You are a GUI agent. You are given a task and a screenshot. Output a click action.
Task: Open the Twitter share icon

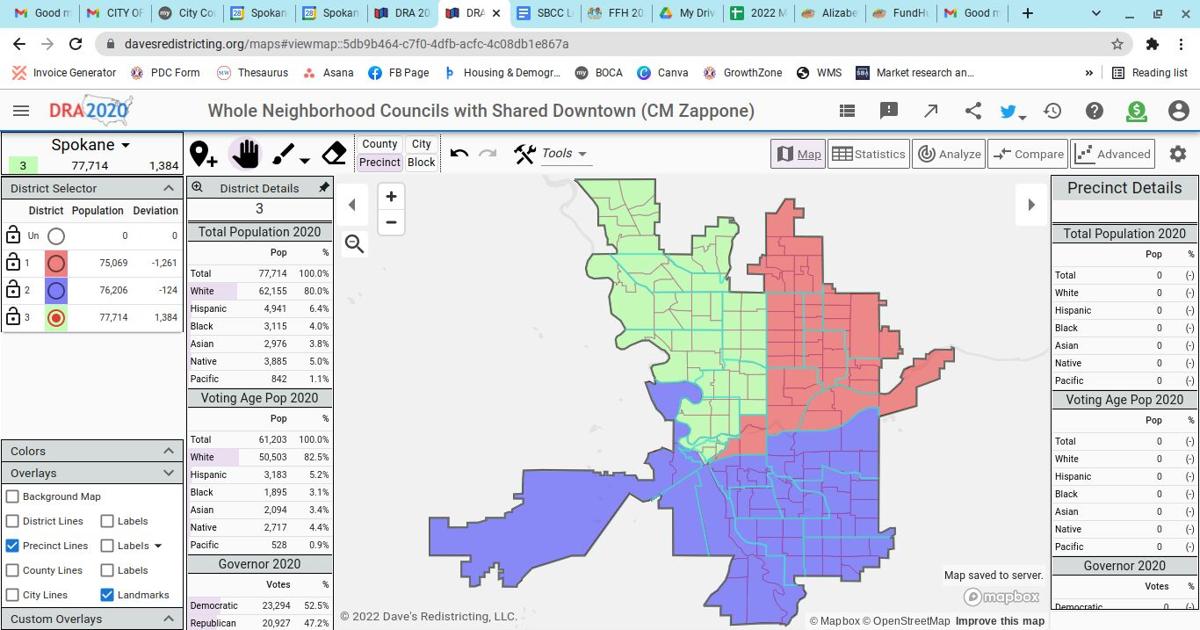(x=1010, y=111)
